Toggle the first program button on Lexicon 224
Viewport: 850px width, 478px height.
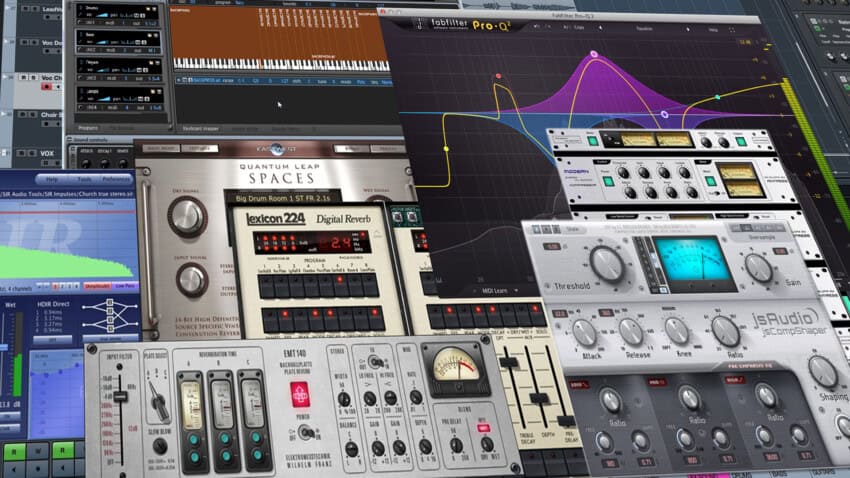click(x=266, y=287)
